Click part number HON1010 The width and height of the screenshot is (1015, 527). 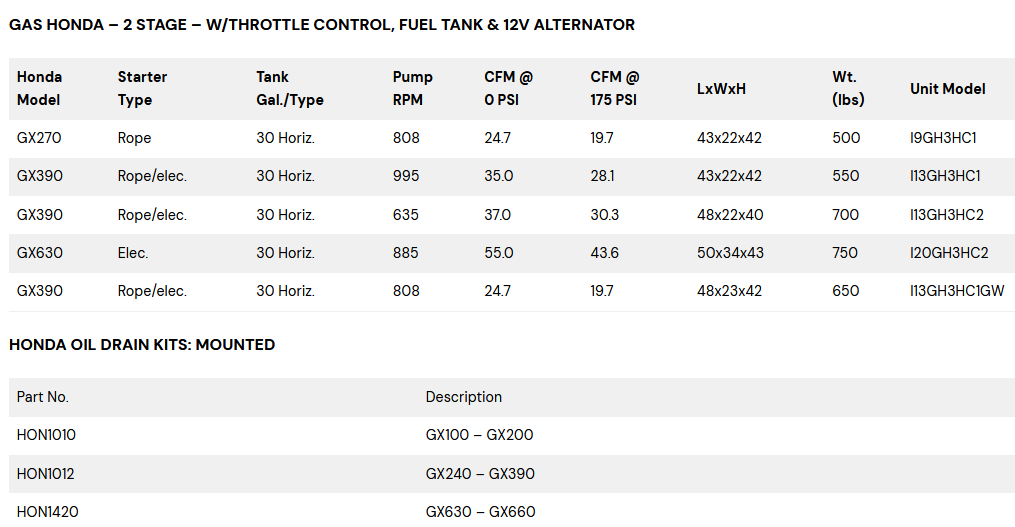point(46,435)
